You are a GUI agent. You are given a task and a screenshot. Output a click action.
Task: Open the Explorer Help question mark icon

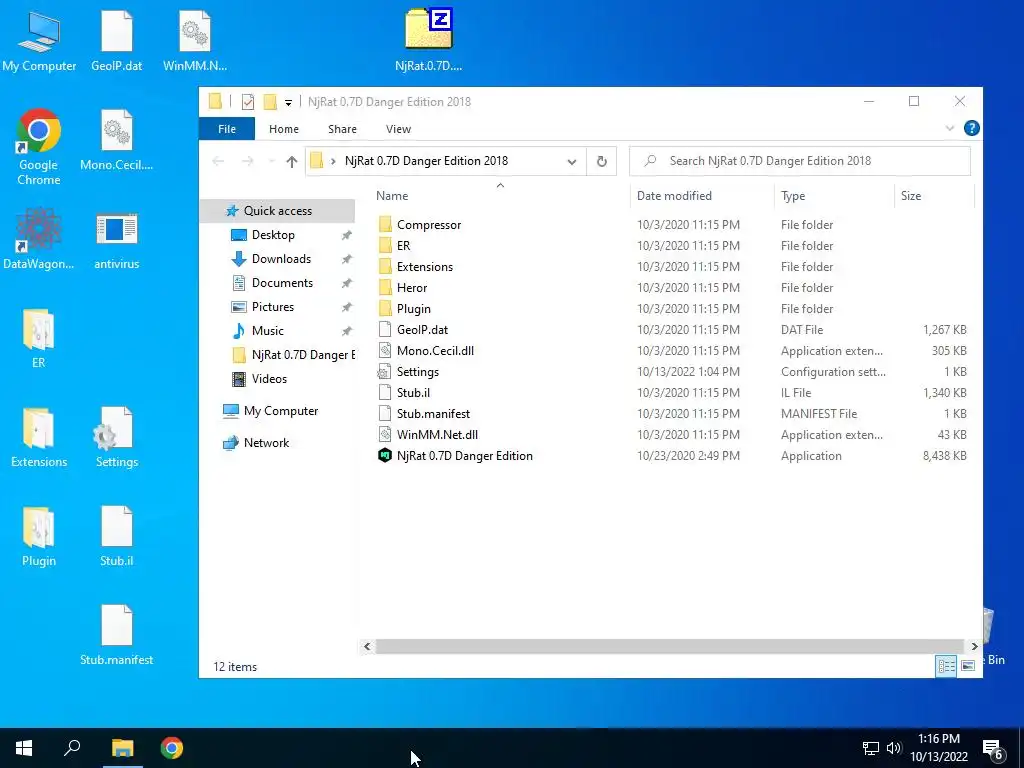pyautogui.click(x=971, y=128)
